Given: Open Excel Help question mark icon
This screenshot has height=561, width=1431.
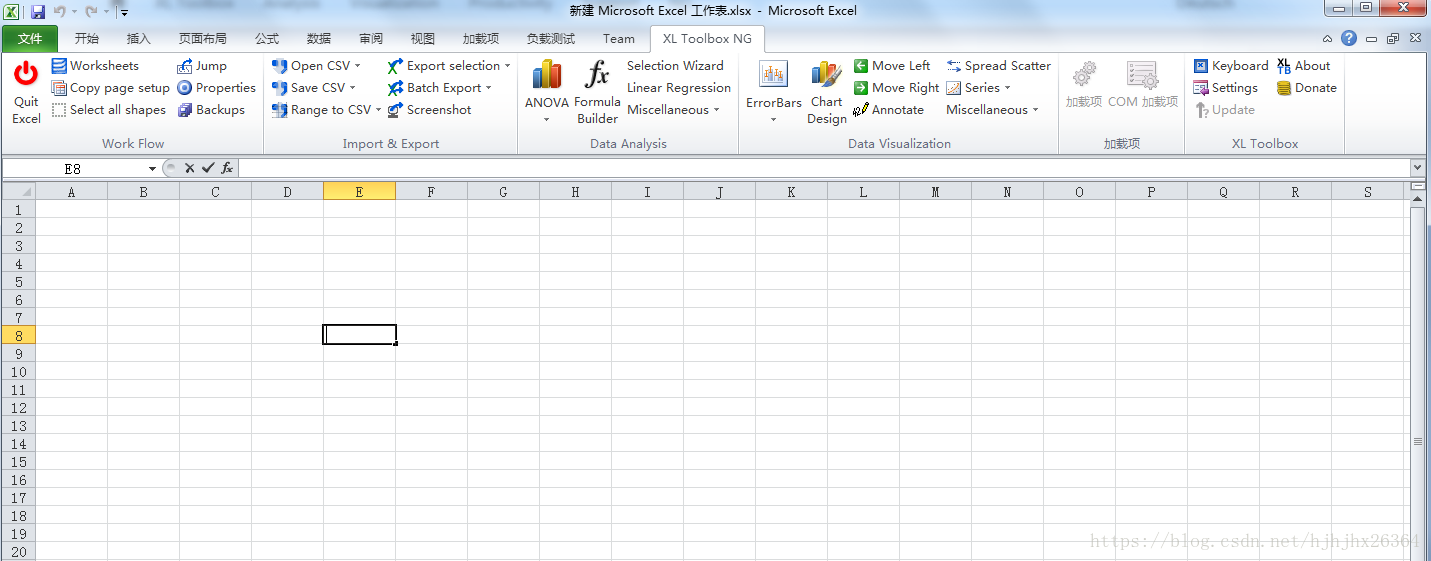Looking at the screenshot, I should [1349, 38].
